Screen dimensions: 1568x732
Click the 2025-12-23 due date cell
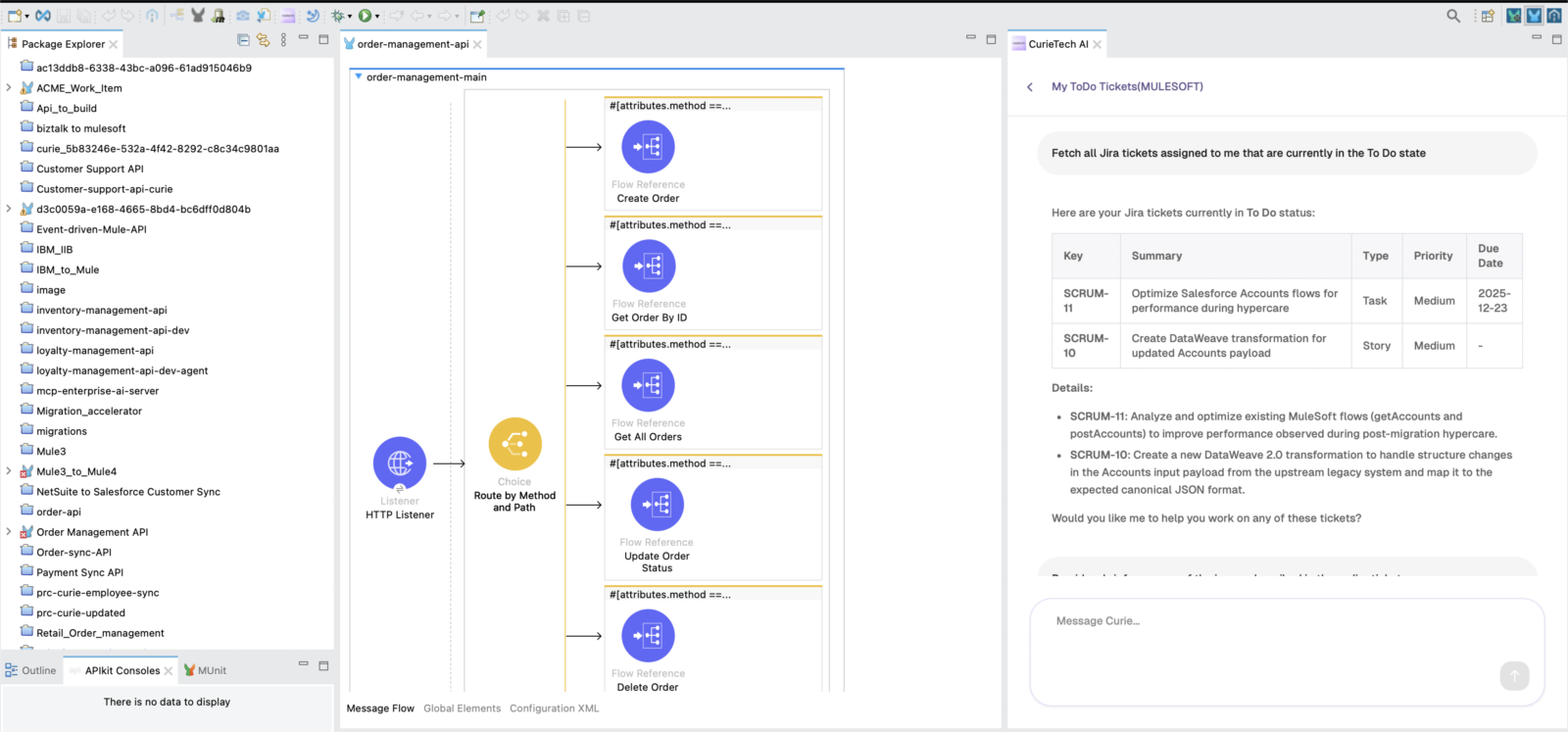(x=1494, y=301)
